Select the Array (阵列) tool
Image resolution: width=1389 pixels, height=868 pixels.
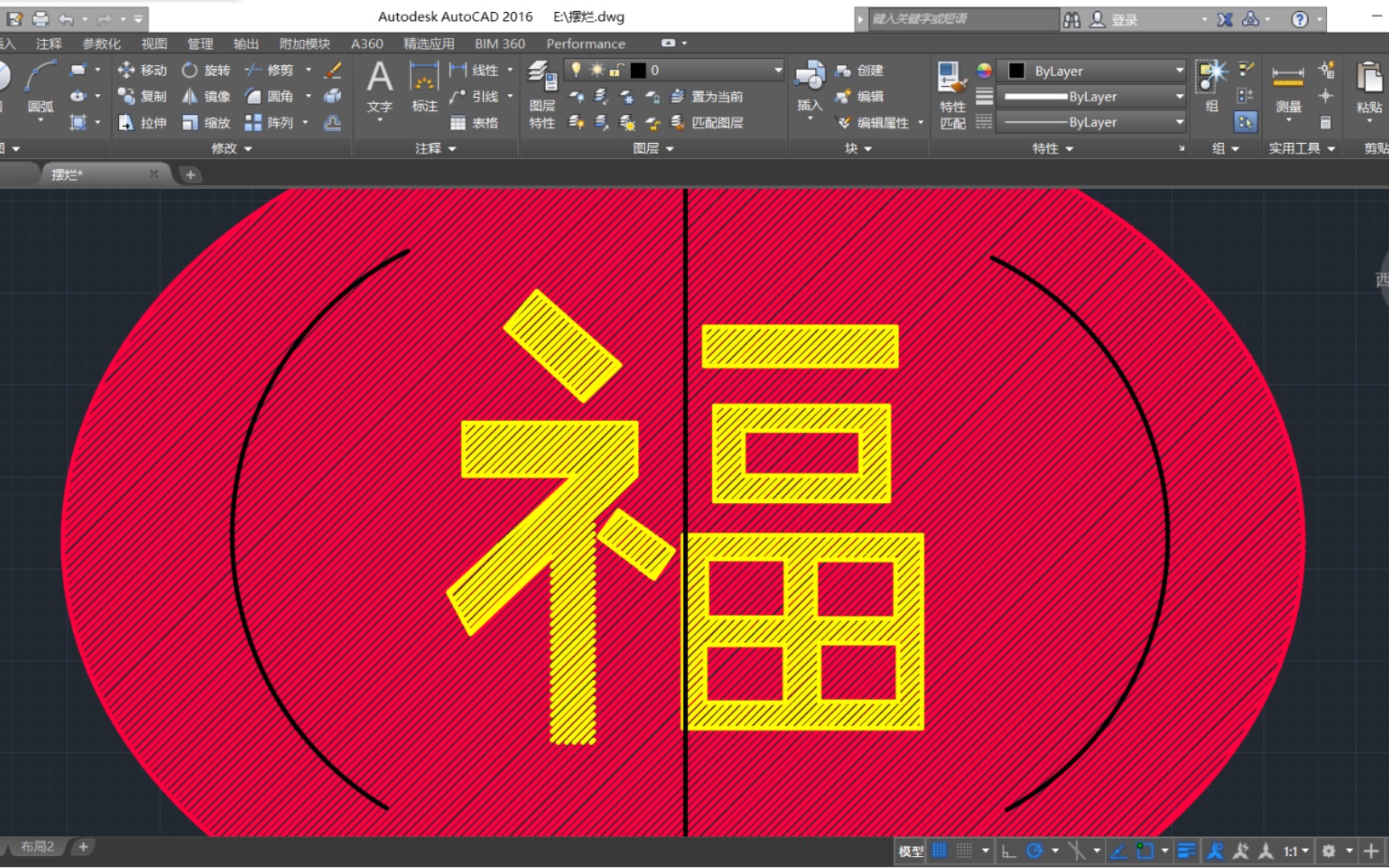tap(269, 123)
